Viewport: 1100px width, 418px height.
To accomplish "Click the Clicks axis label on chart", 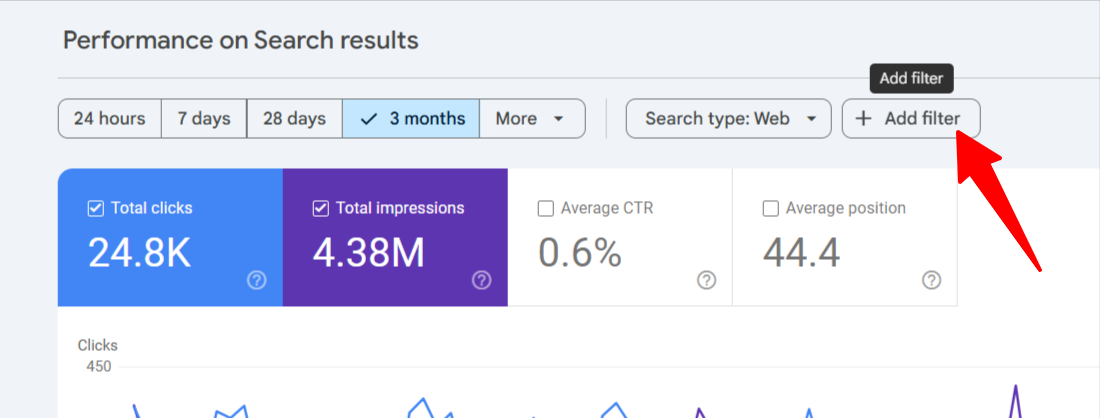I will 98,345.
